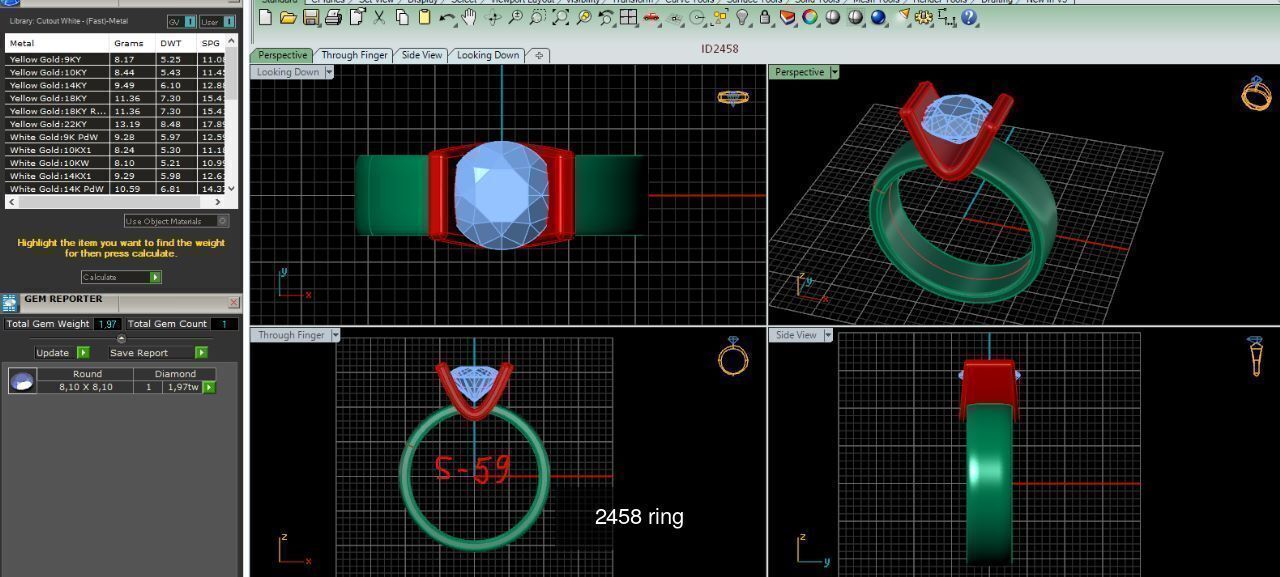Click the Paste clipboard icon
This screenshot has height=577, width=1280.
pyautogui.click(x=424, y=17)
